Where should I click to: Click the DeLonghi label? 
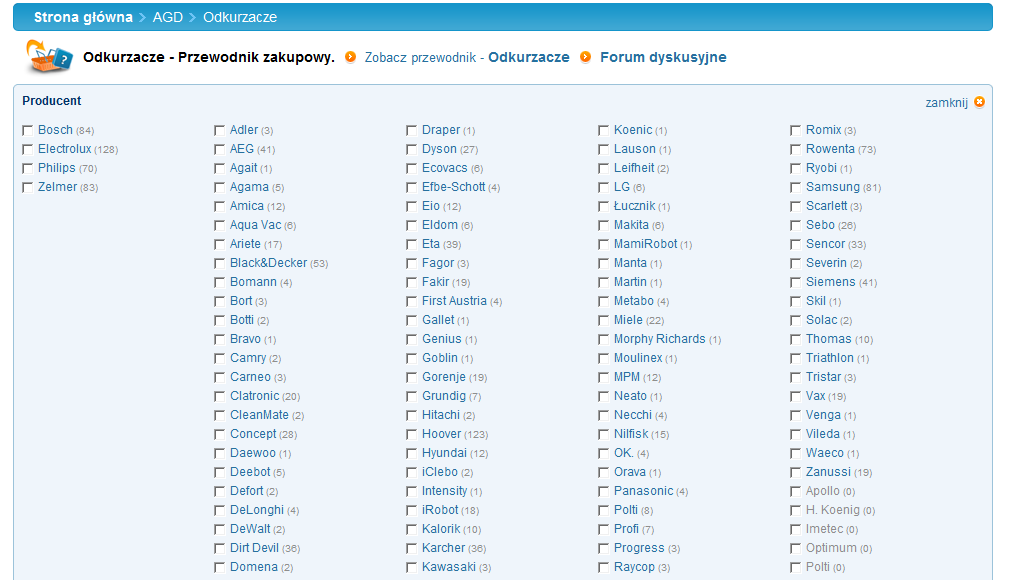(257, 510)
